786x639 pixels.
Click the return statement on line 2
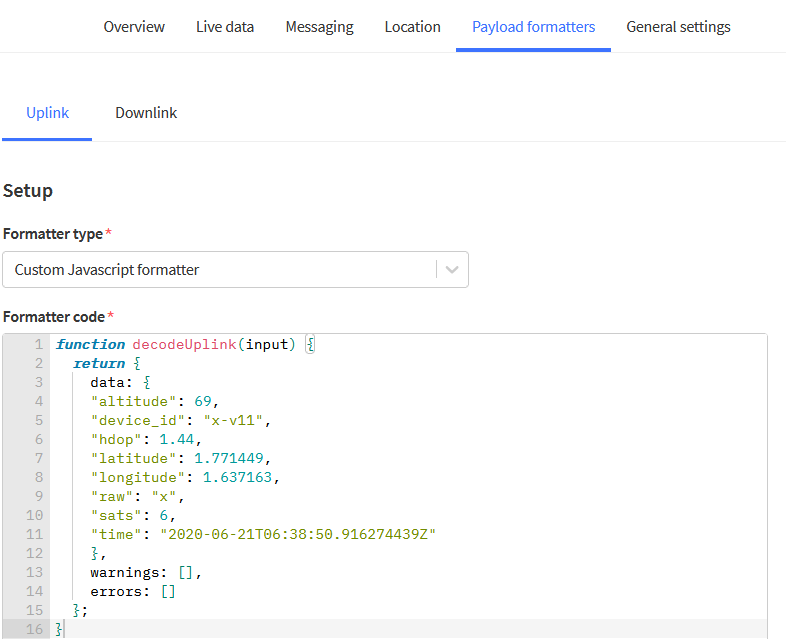106,363
